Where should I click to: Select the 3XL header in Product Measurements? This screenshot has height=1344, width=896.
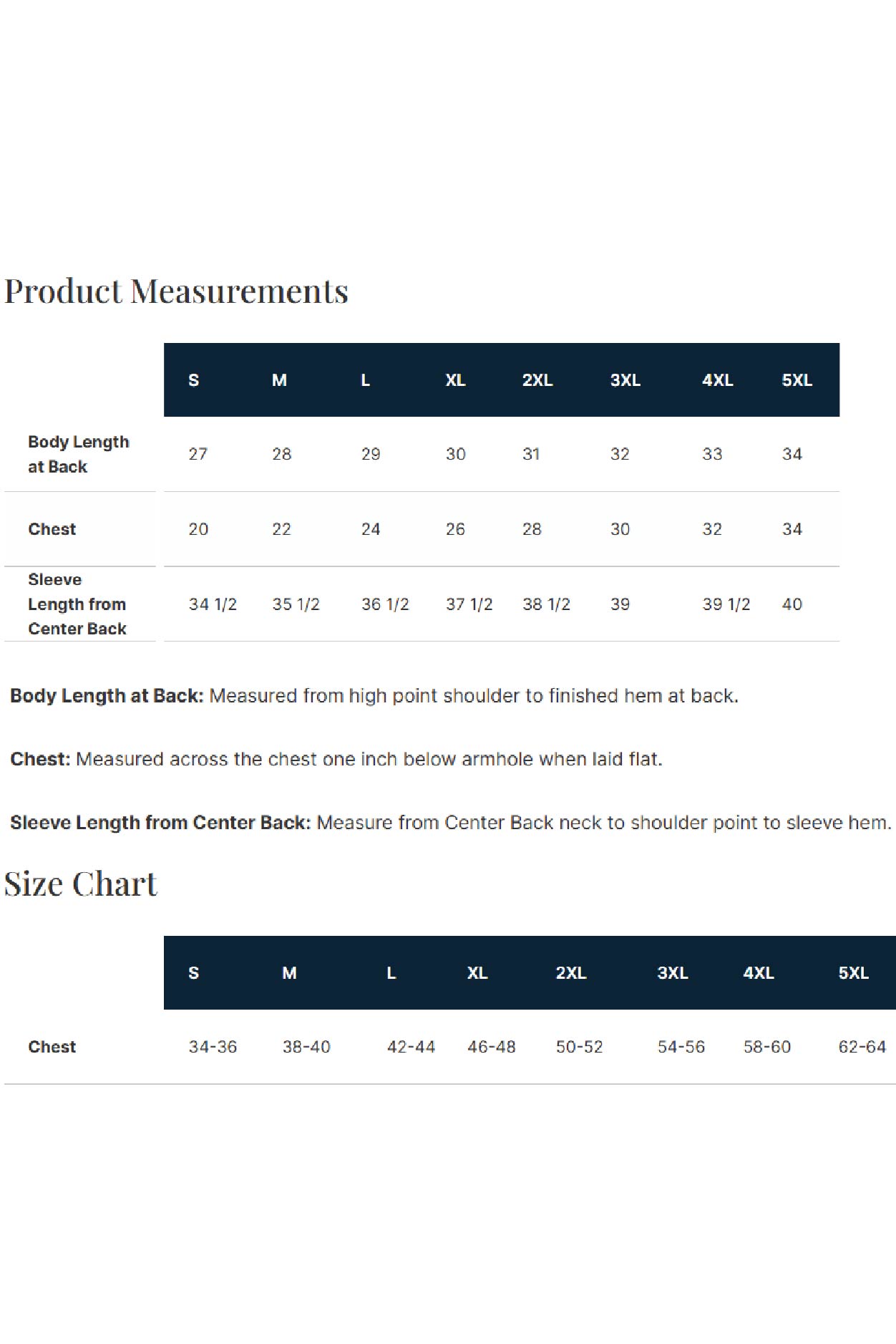pyautogui.click(x=625, y=380)
